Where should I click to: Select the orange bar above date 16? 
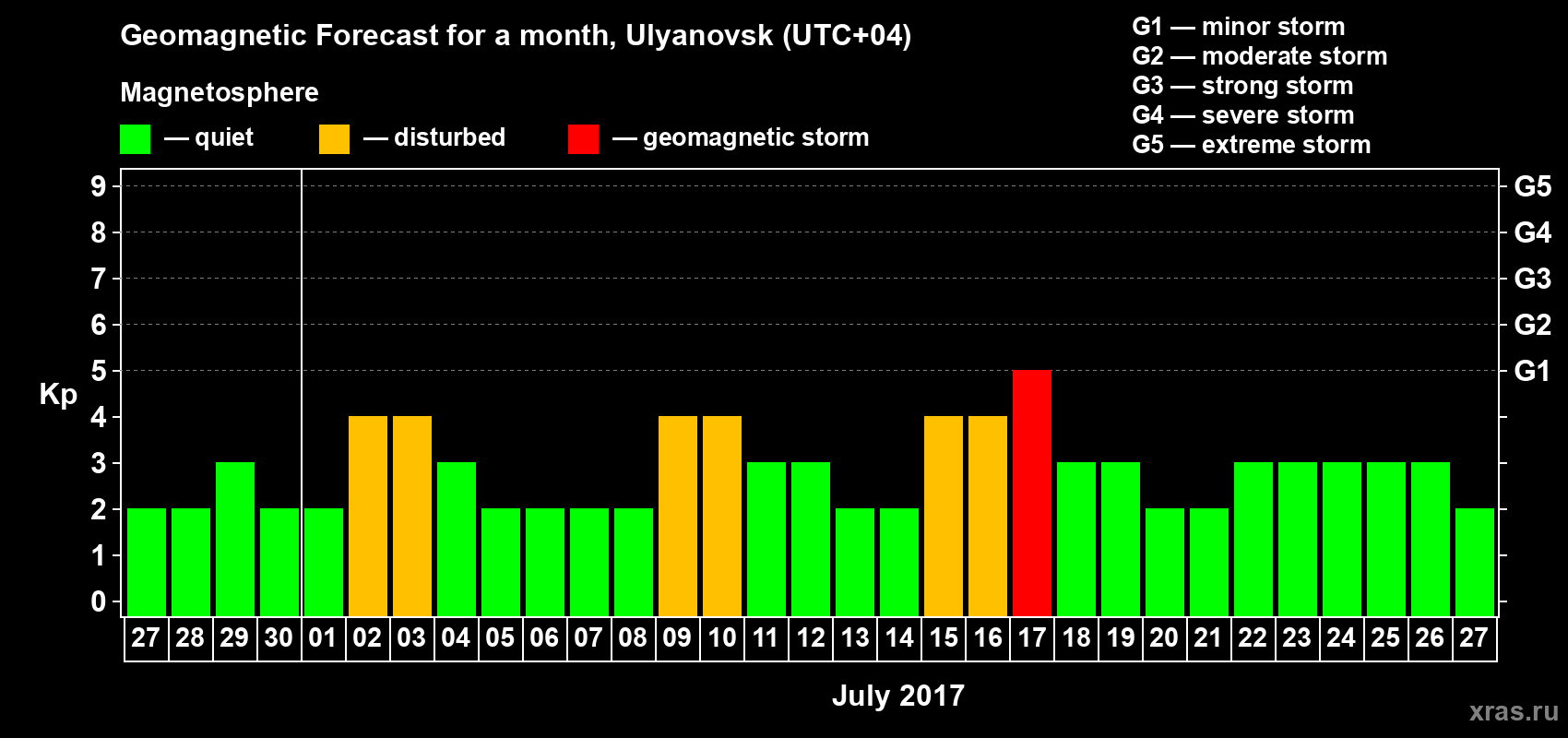click(x=988, y=516)
